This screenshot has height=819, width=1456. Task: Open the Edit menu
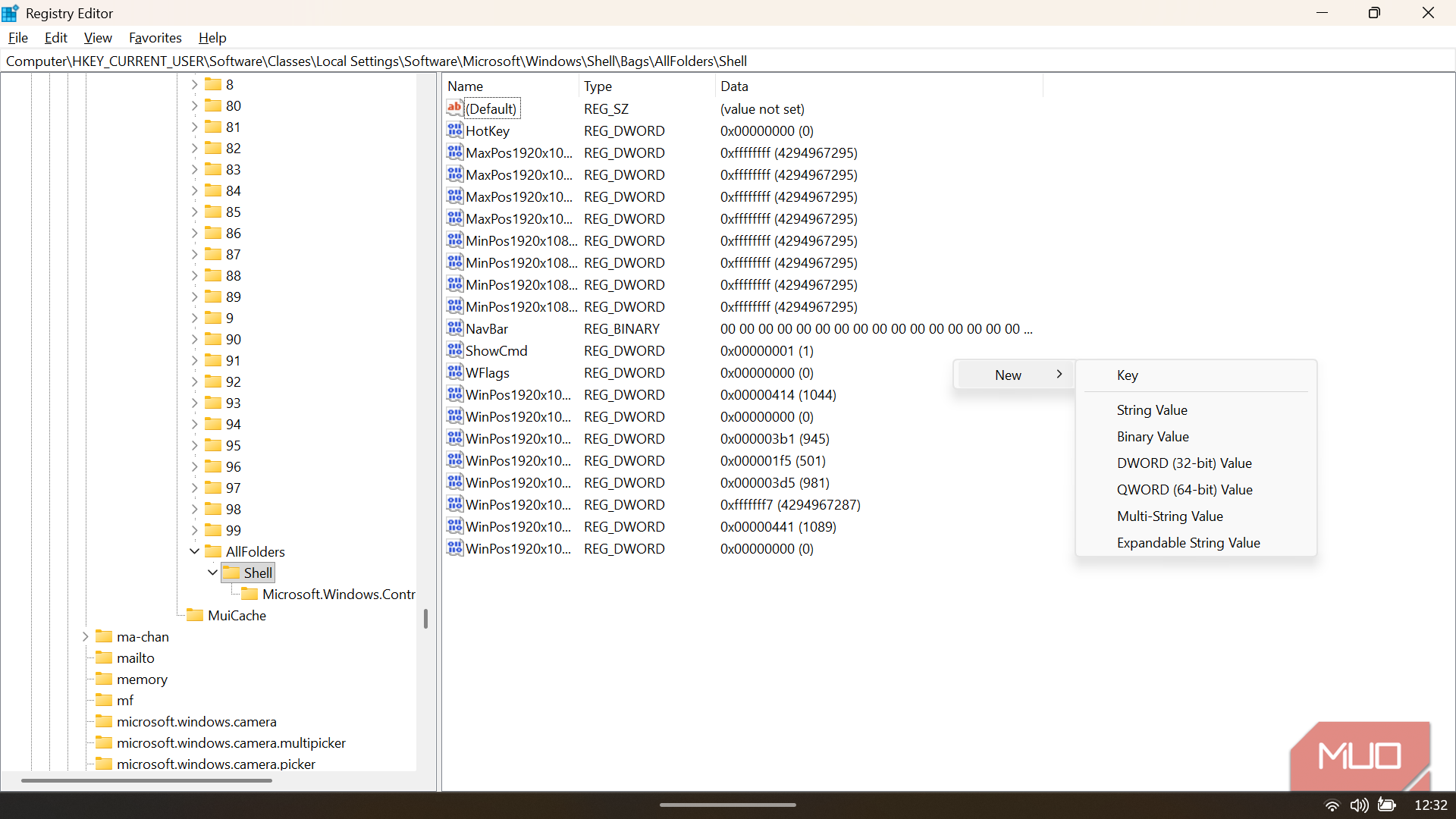click(x=56, y=38)
